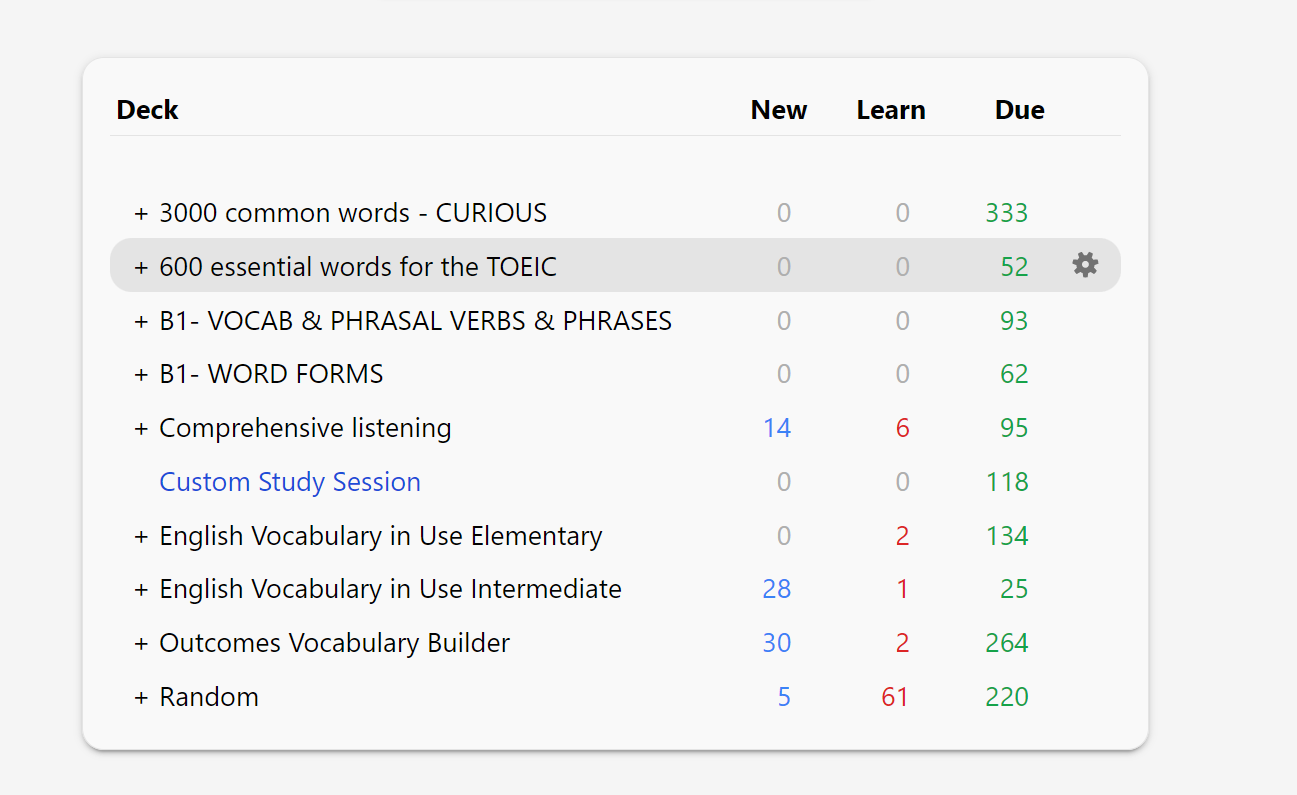Image resolution: width=1297 pixels, height=795 pixels.
Task: Expand the Comprehensive listening deck
Action: coord(141,429)
